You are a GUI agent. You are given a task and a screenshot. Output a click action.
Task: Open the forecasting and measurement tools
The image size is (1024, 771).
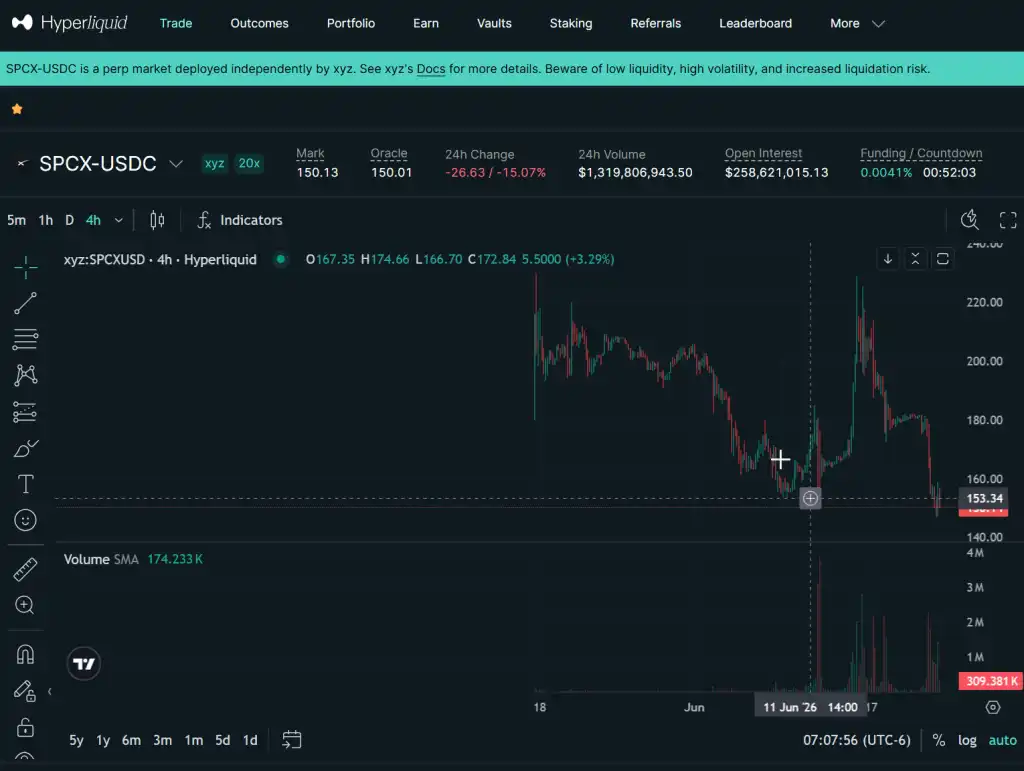pyautogui.click(x=25, y=412)
